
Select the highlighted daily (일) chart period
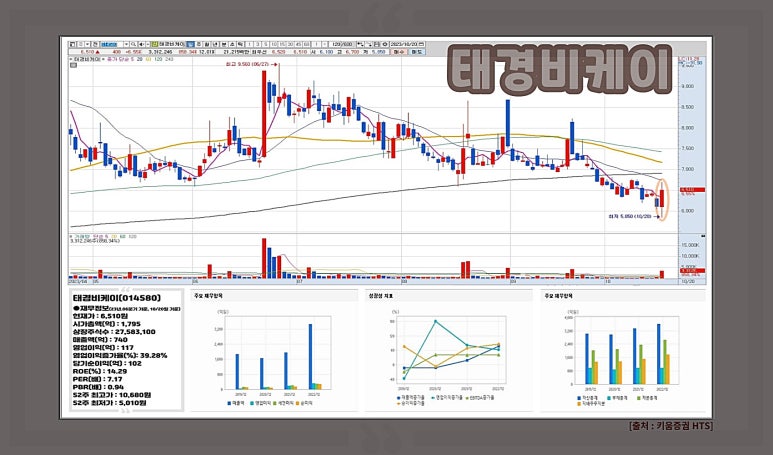coord(190,44)
